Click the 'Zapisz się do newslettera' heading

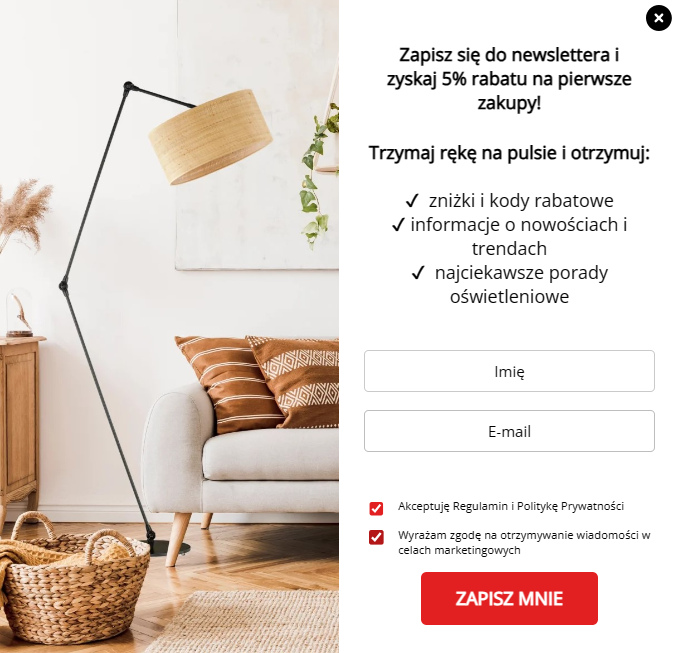(x=509, y=79)
